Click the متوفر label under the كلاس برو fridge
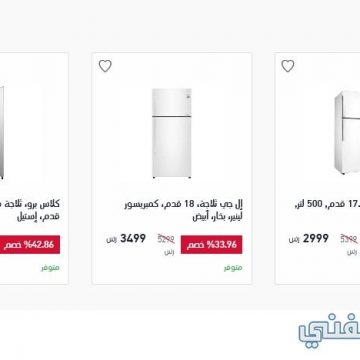 pyautogui.click(x=50, y=268)
